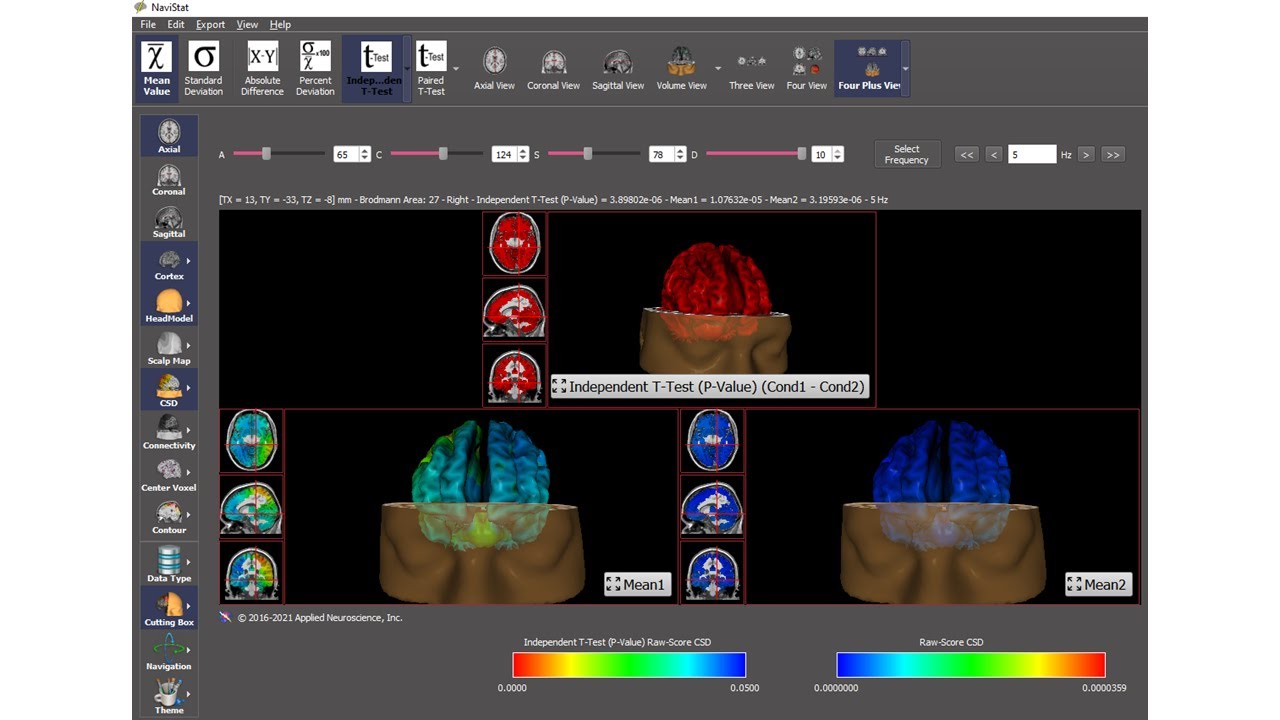
Task: Jump to first frequency with << button
Action: [967, 155]
